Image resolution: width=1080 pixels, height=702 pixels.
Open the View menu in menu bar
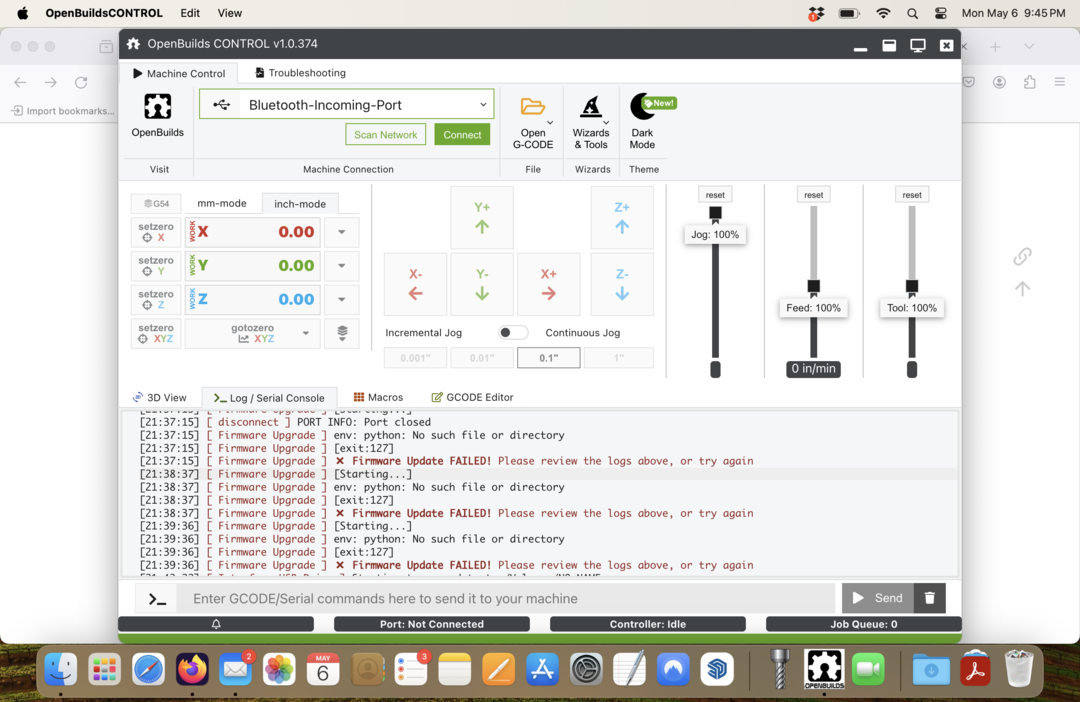tap(229, 13)
